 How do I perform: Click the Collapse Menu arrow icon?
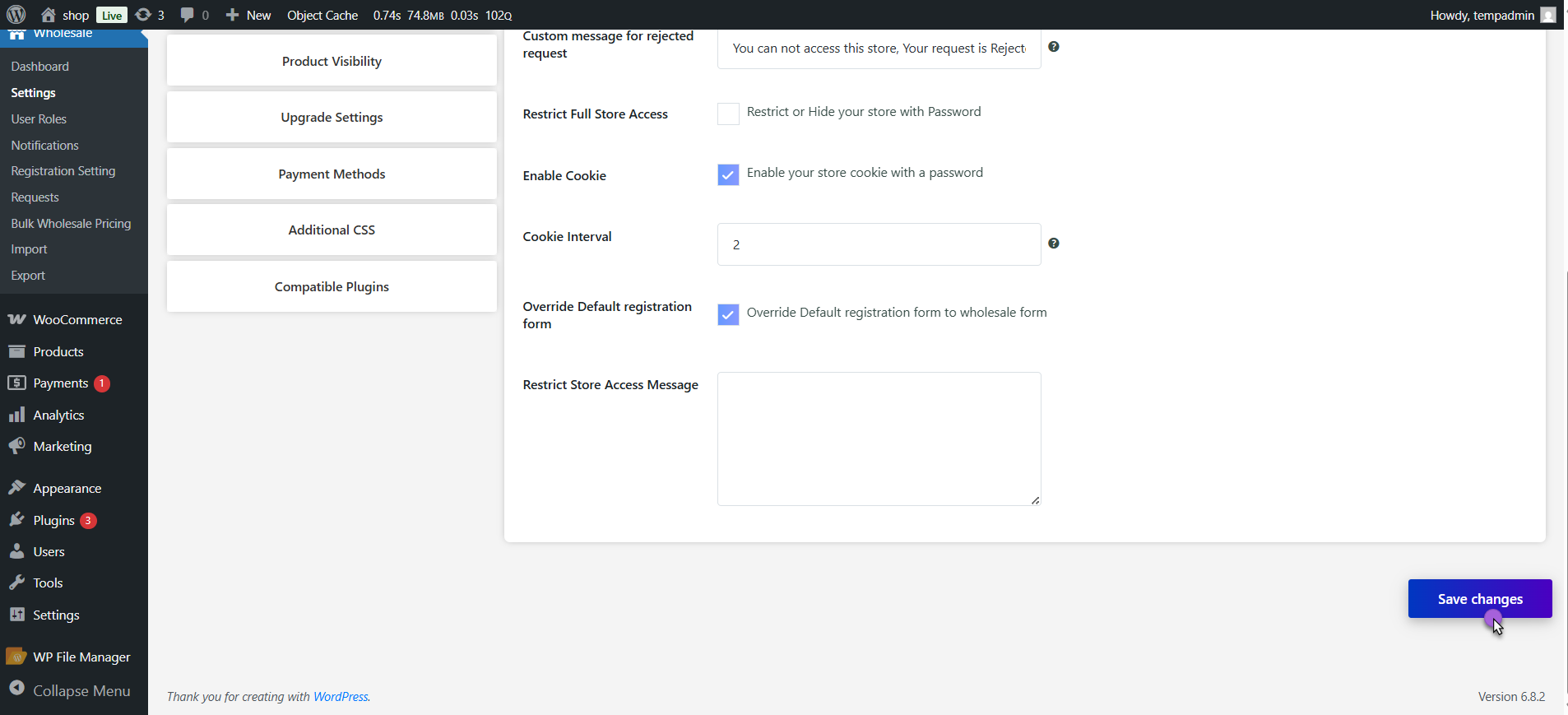pyautogui.click(x=16, y=689)
